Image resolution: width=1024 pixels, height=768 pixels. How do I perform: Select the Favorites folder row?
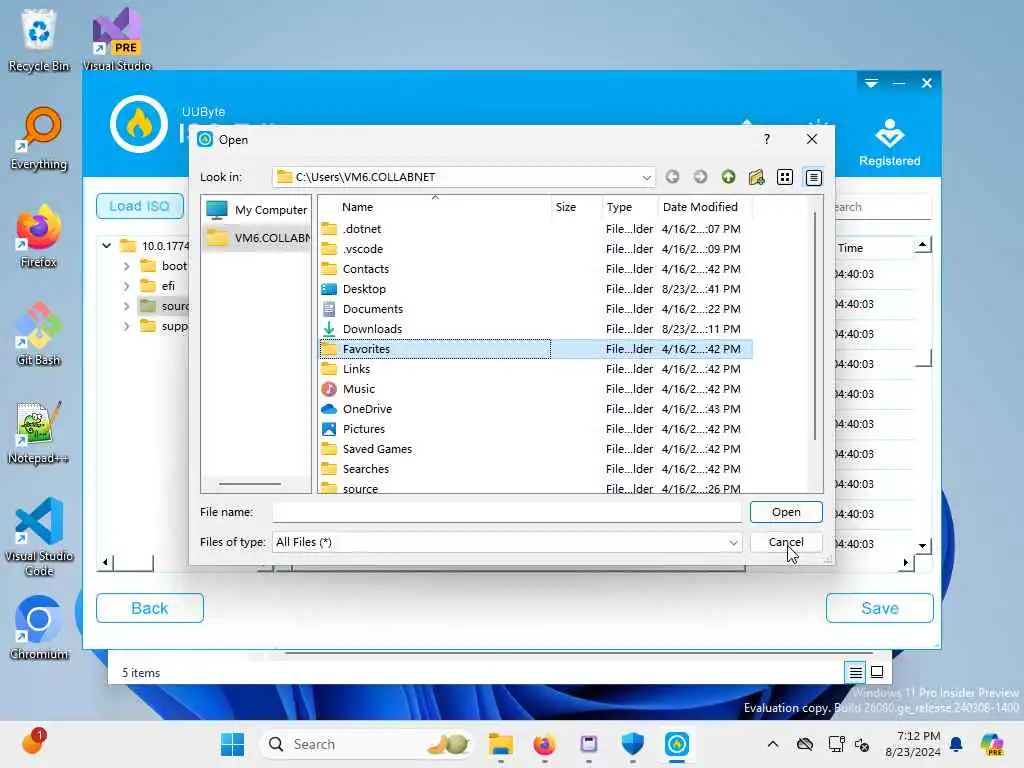pyautogui.click(x=536, y=349)
